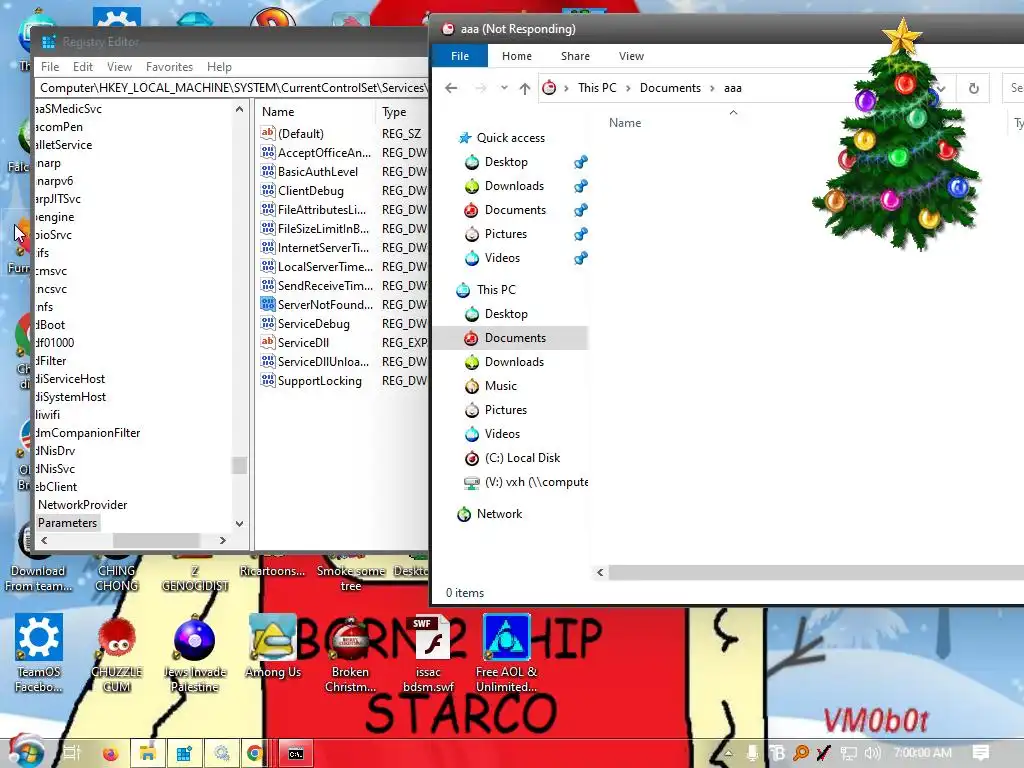Open the Help menu in Registry Editor

coord(219,67)
